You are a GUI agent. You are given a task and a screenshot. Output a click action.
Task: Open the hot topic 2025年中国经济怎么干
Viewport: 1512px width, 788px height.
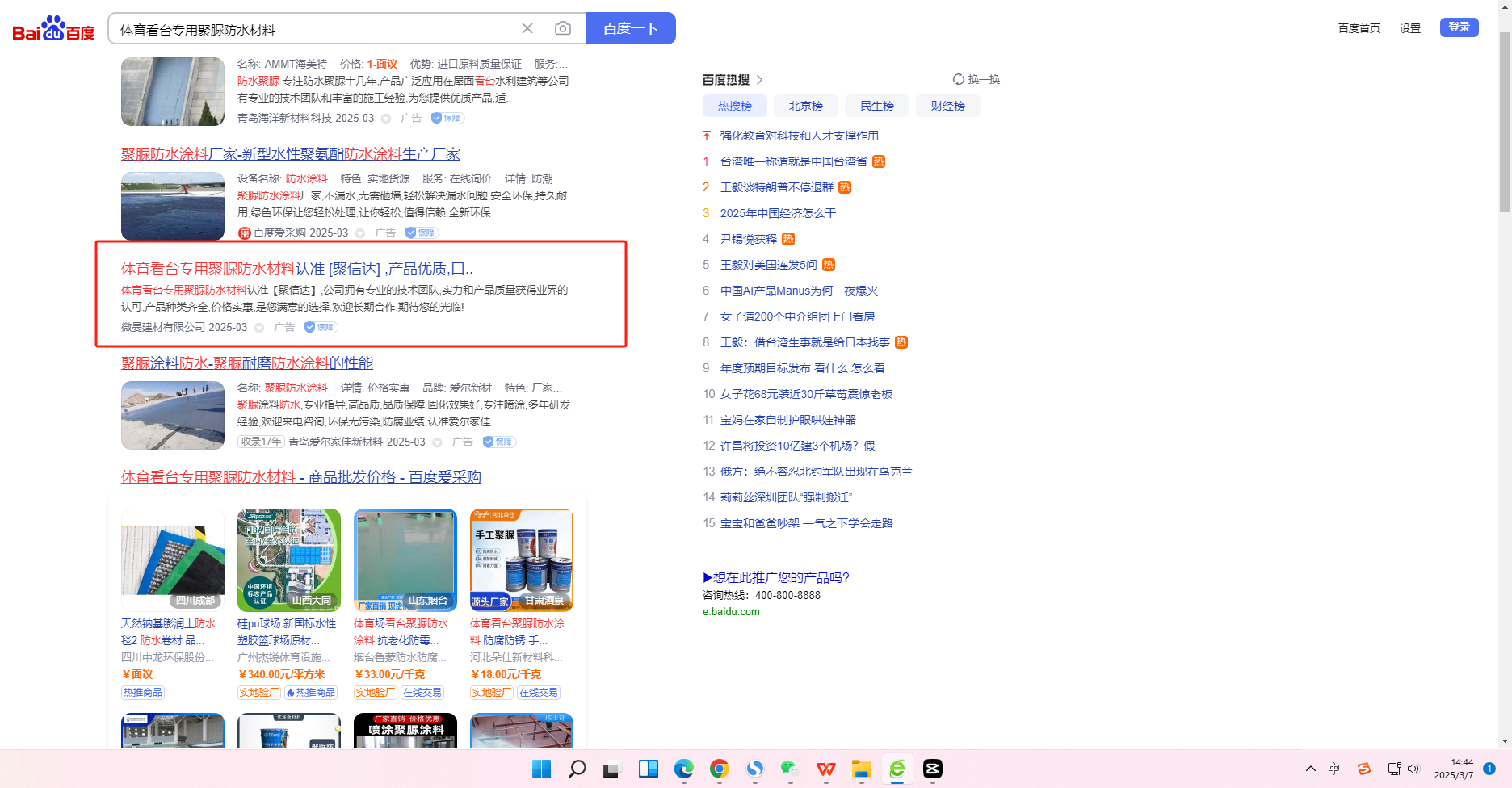click(x=778, y=213)
